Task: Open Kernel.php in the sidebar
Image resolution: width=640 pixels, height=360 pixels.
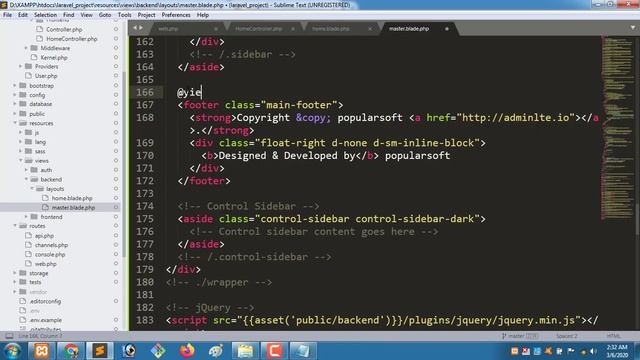Action: pos(54,58)
